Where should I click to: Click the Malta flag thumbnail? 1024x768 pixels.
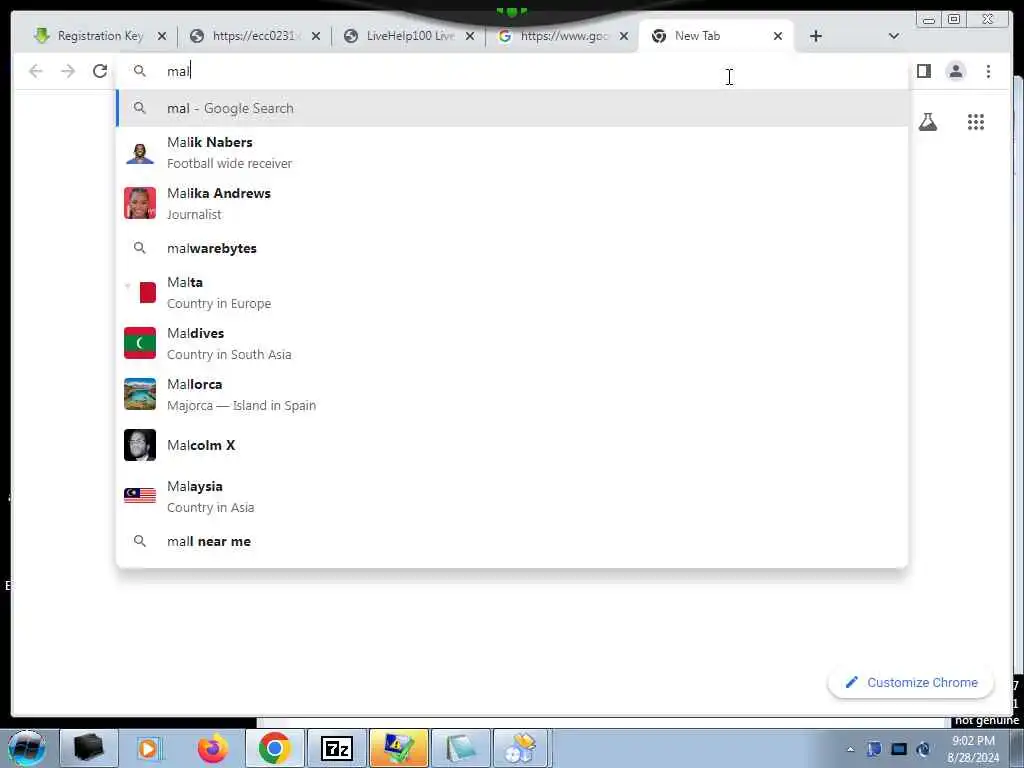[x=140, y=292]
